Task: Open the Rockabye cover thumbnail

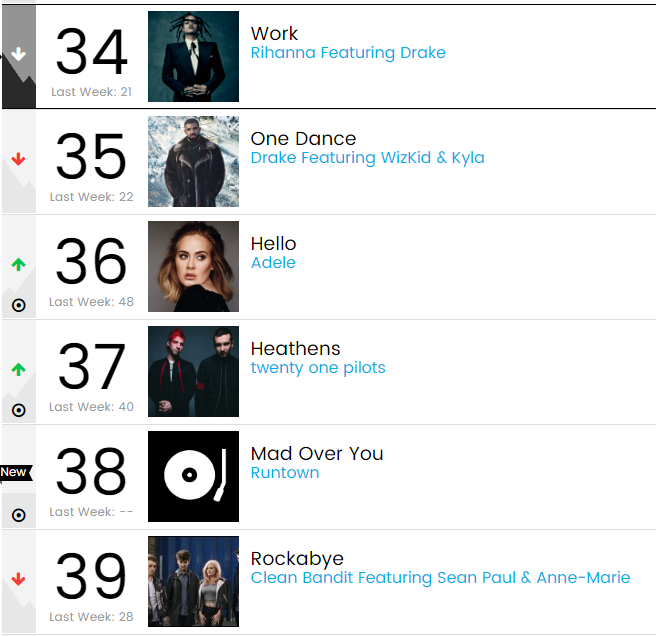Action: [x=193, y=581]
